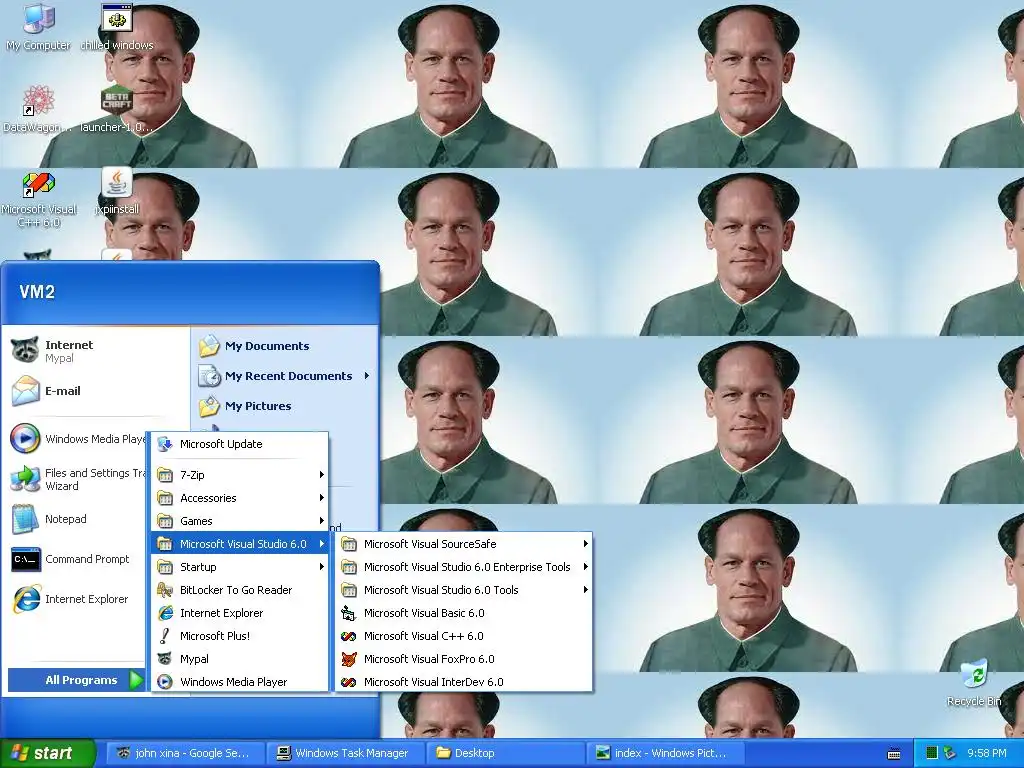
Task: Click the Microsoft Plus! exclamation icon
Action: [x=165, y=635]
